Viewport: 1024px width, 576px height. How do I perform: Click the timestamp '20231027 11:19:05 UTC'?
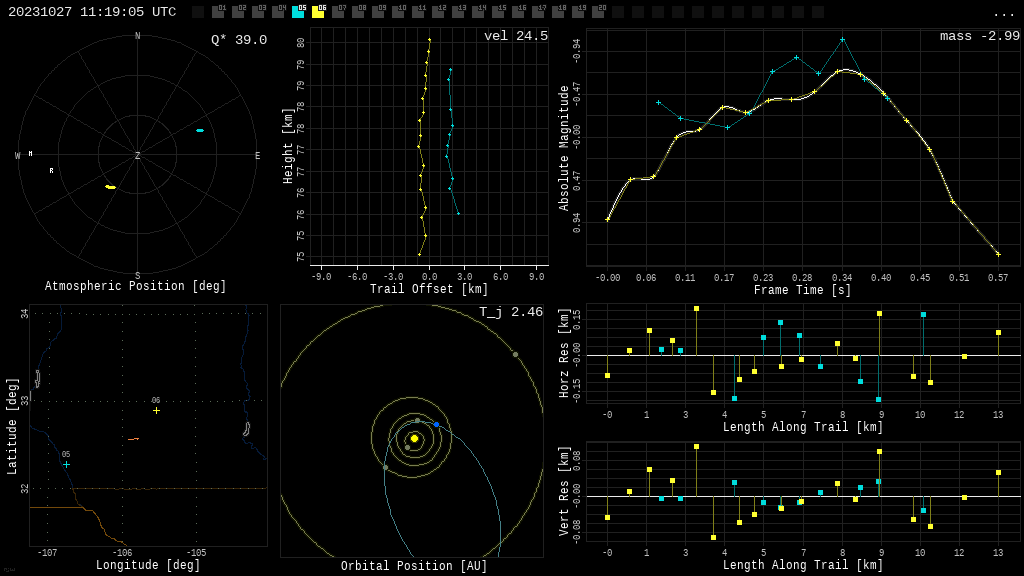pyautogui.click(x=92, y=12)
